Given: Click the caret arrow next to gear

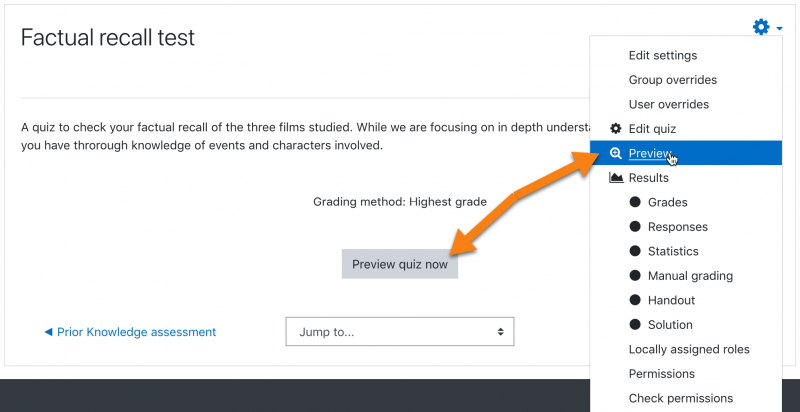Looking at the screenshot, I should [779, 29].
